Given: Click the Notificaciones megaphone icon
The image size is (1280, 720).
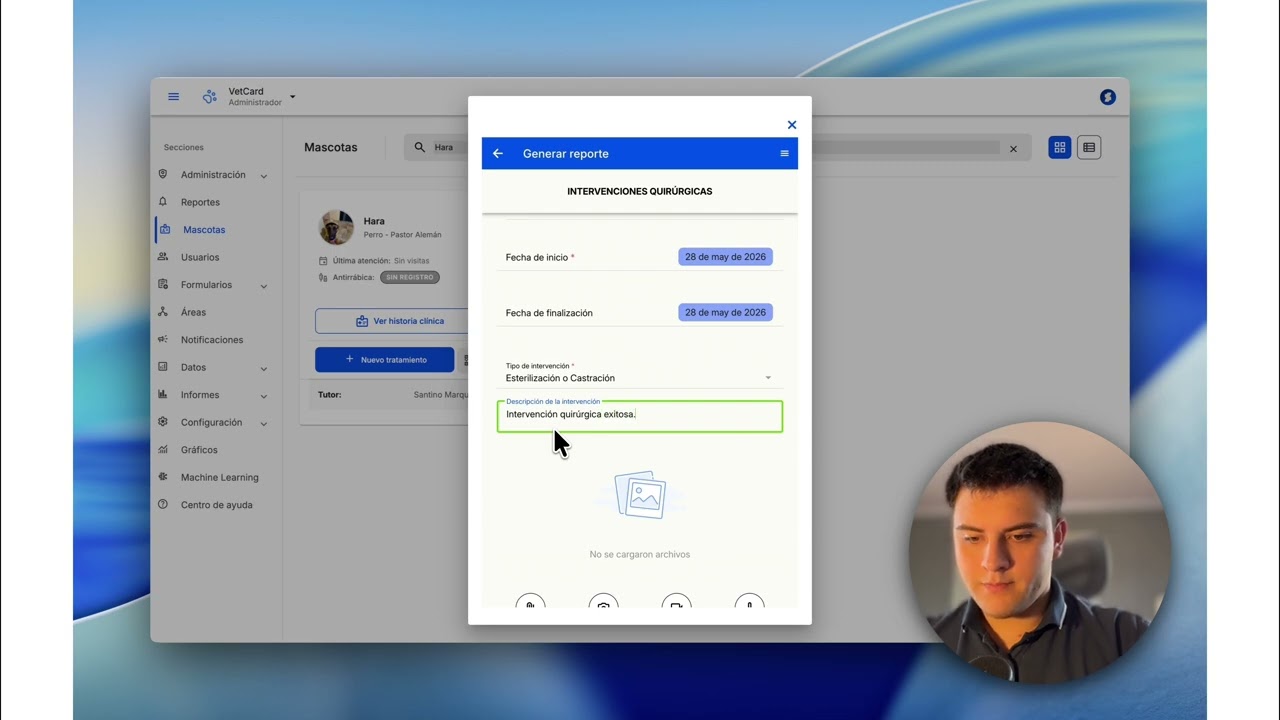Looking at the screenshot, I should tap(163, 340).
